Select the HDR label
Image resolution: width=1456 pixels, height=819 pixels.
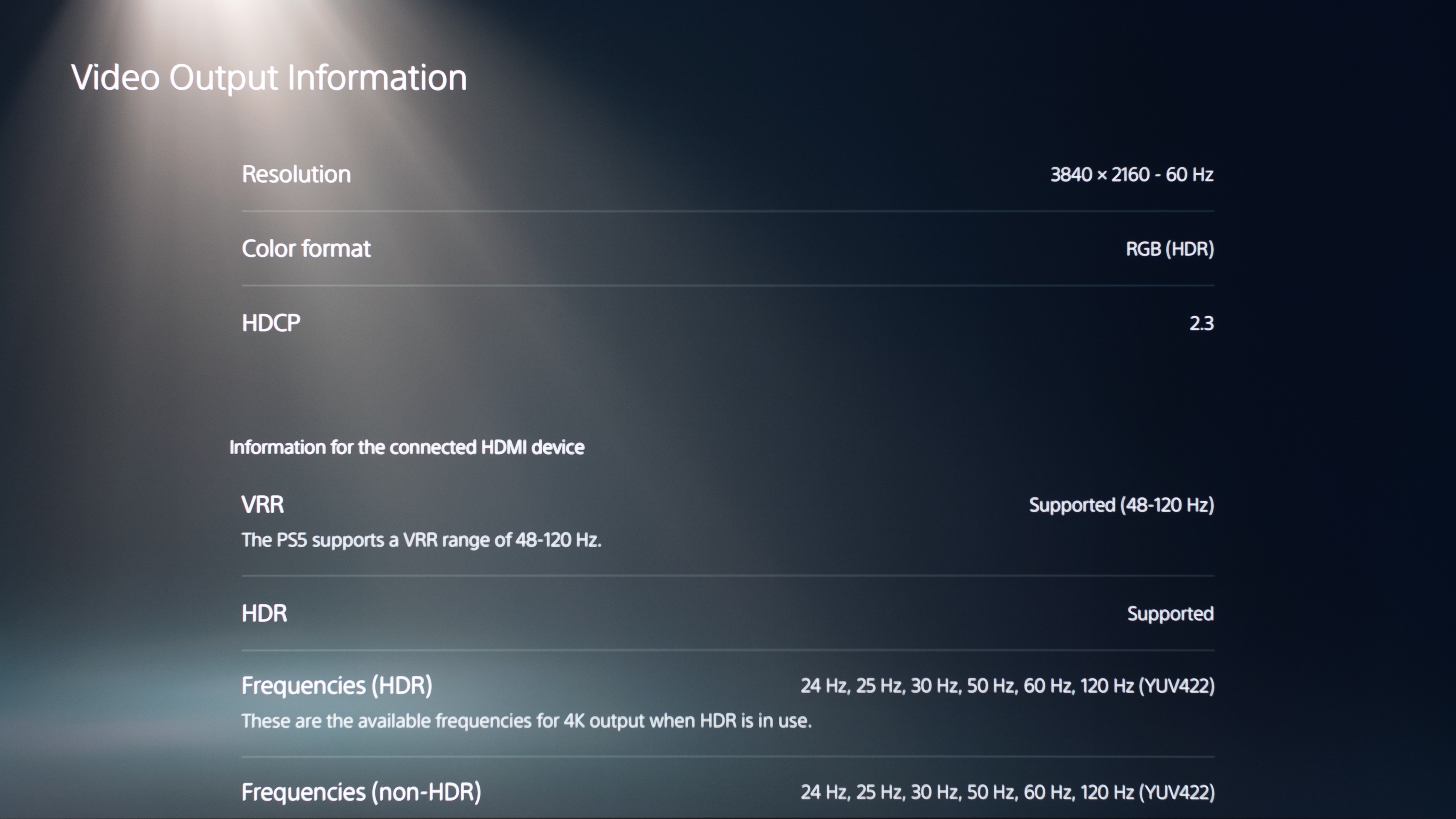click(264, 613)
